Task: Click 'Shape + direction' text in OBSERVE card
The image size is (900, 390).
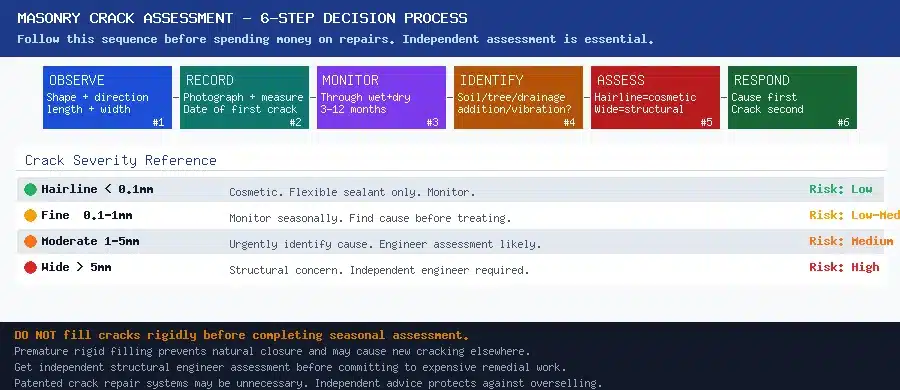Action: pos(98,97)
